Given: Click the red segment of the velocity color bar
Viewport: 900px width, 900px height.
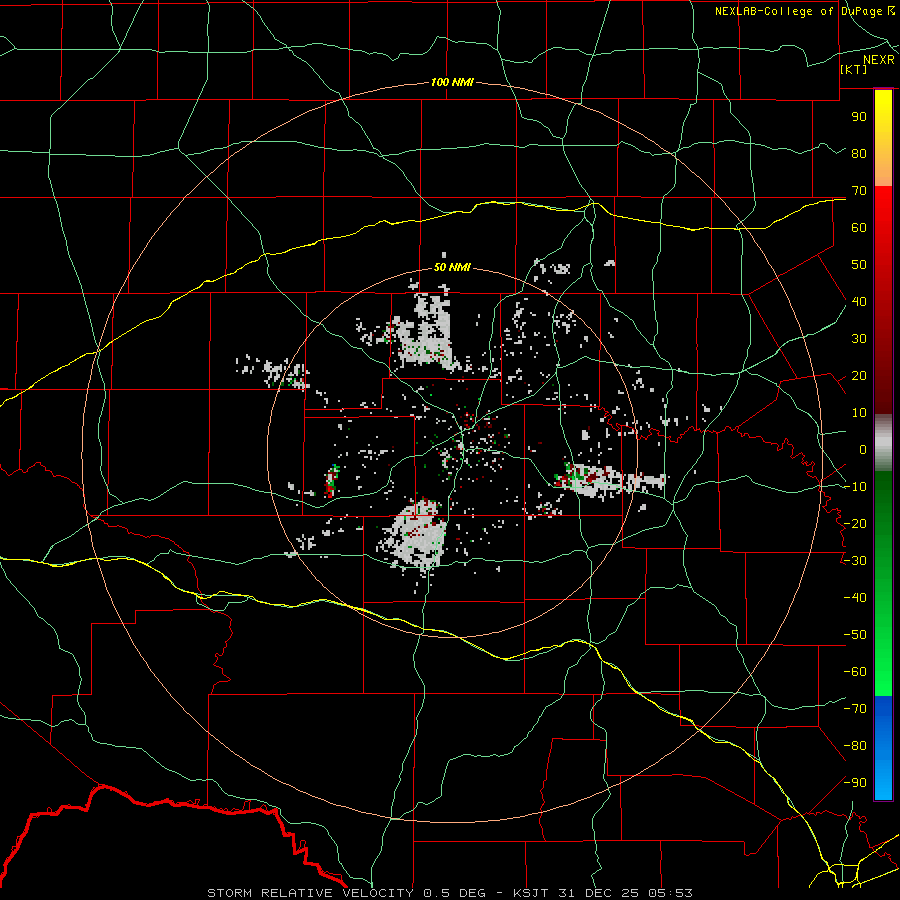Looking at the screenshot, I should coord(883,300).
